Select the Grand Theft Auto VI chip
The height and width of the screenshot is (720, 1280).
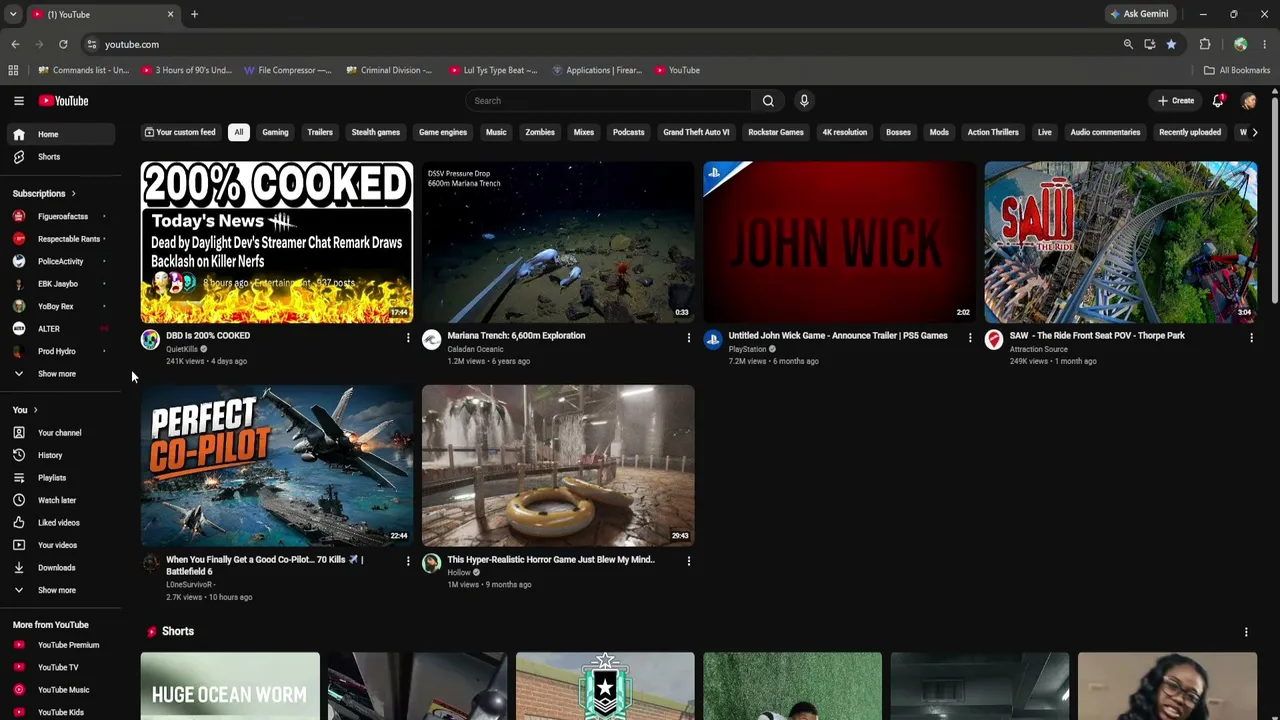click(696, 132)
